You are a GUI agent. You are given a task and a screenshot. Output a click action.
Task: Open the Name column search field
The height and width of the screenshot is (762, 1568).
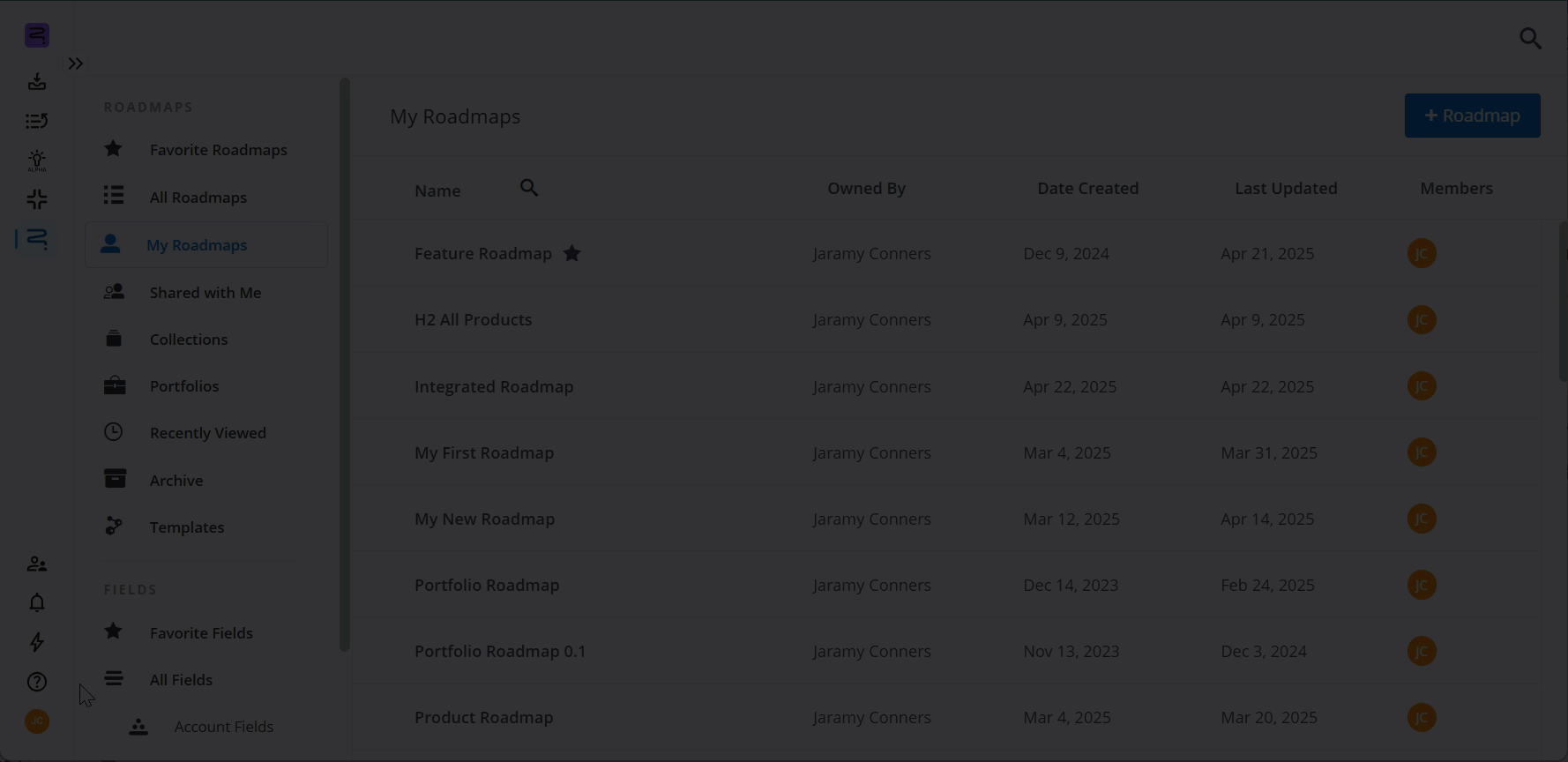tap(529, 188)
